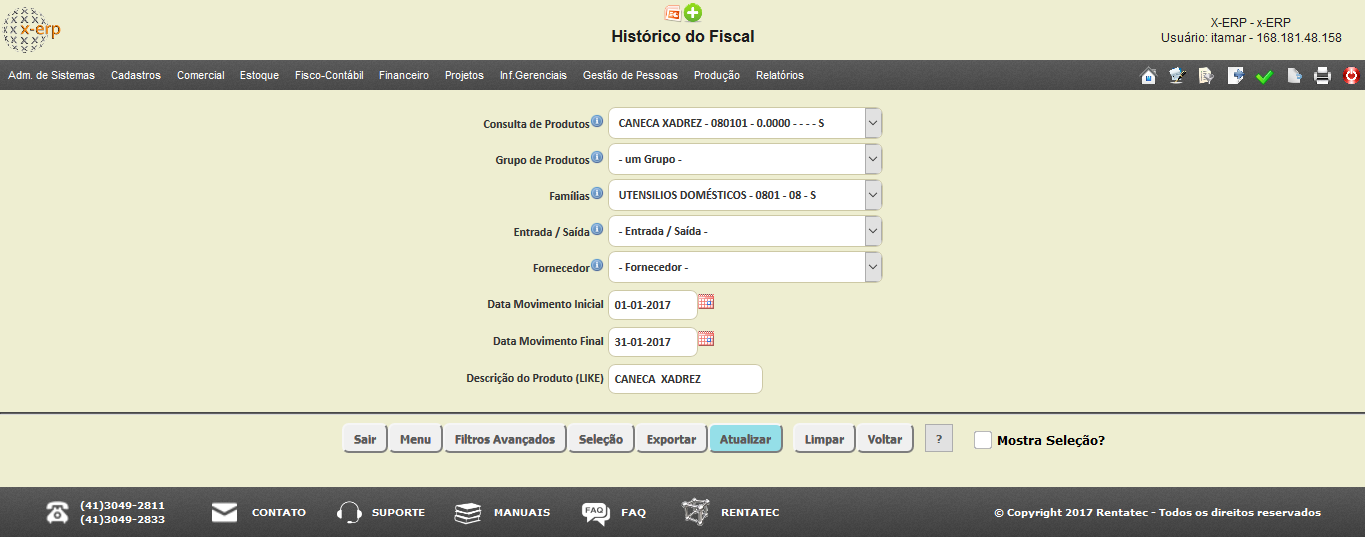
Task: Click the pen-and-paper edit icon in the toolbar
Action: (x=1177, y=76)
